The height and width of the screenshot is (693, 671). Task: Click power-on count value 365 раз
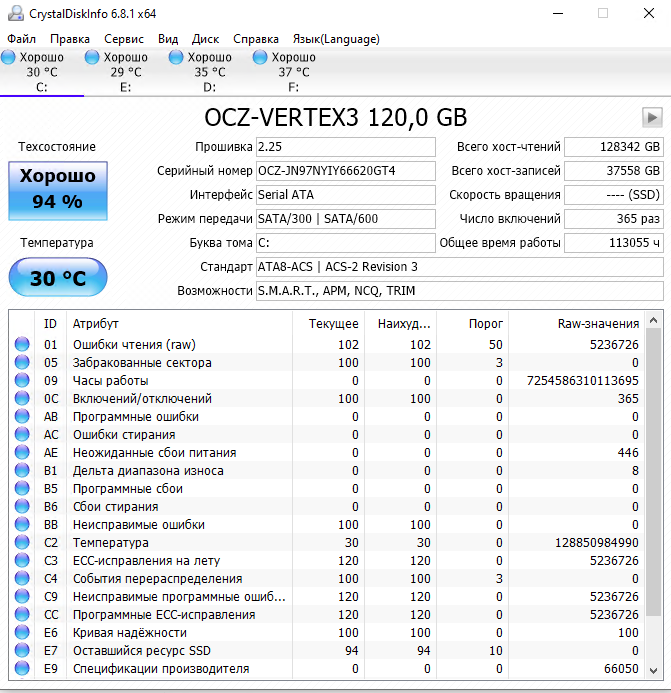[x=614, y=219]
